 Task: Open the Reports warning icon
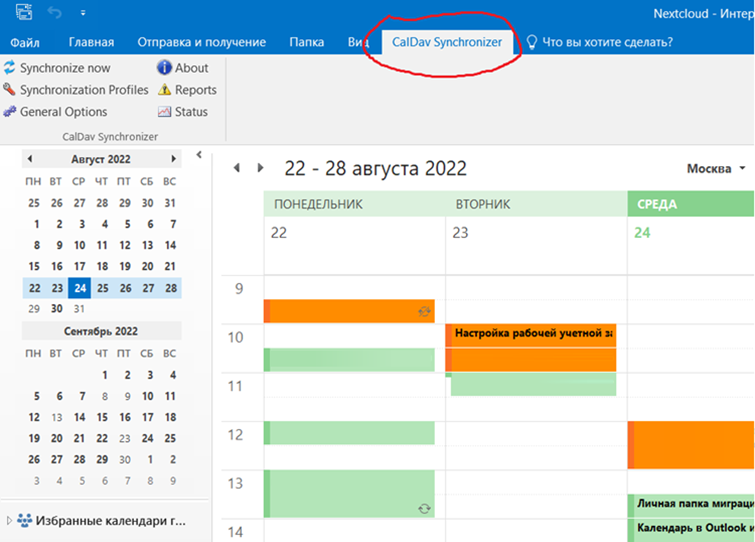[164, 90]
